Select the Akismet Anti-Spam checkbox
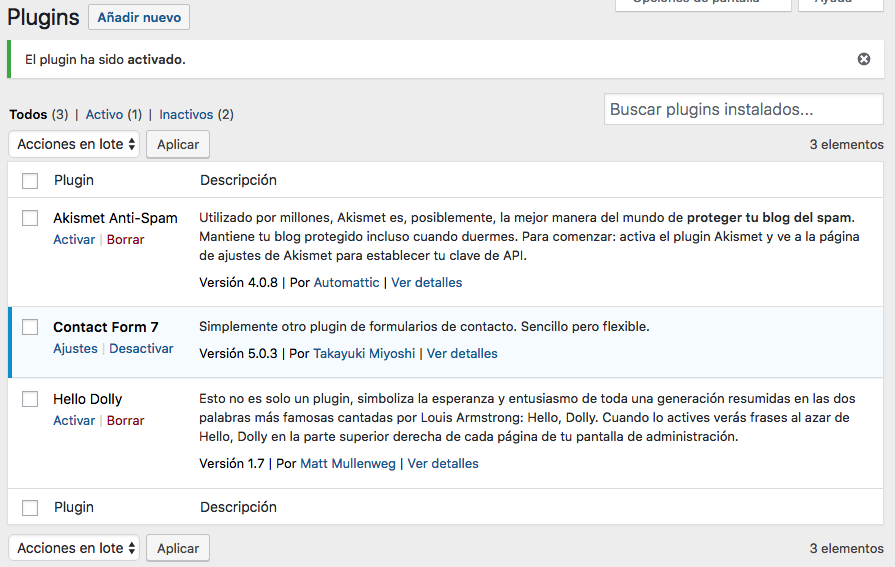The height and width of the screenshot is (567, 895). coord(30,218)
